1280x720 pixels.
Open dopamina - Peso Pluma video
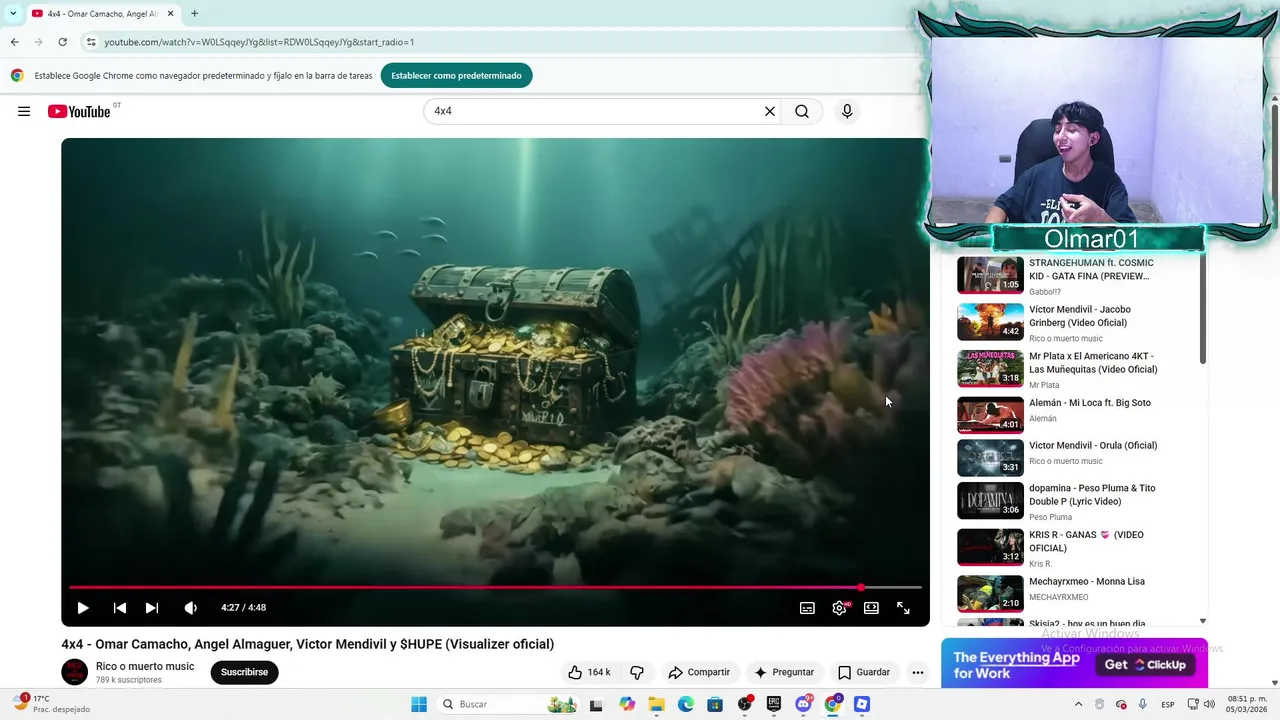pos(1092,495)
